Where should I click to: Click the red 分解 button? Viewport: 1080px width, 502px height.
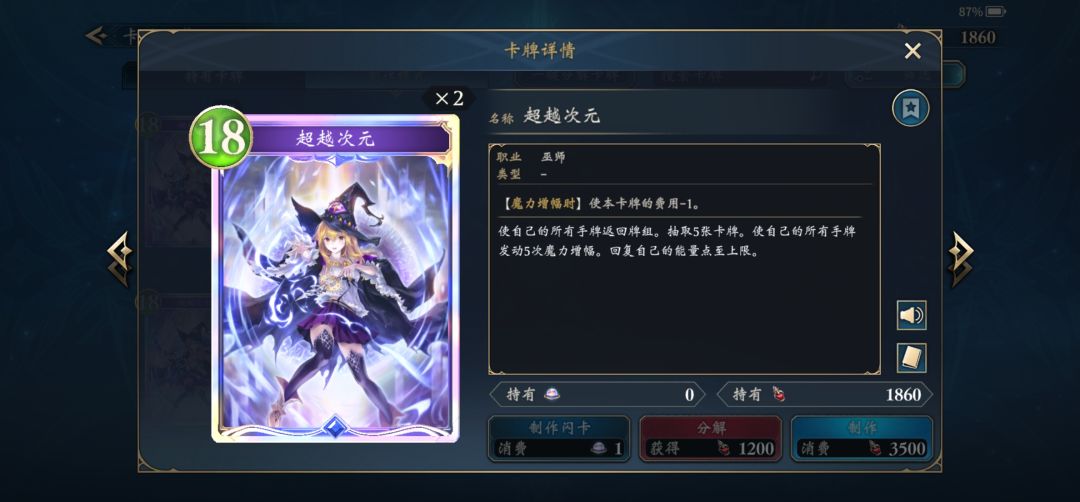tap(710, 439)
